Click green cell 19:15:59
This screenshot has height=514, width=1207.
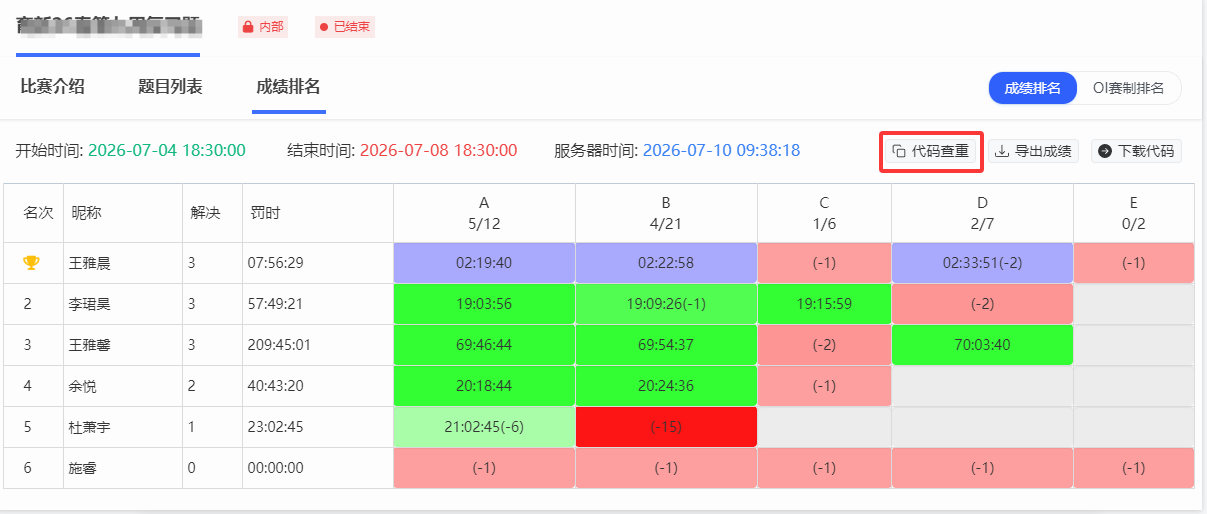tap(824, 304)
